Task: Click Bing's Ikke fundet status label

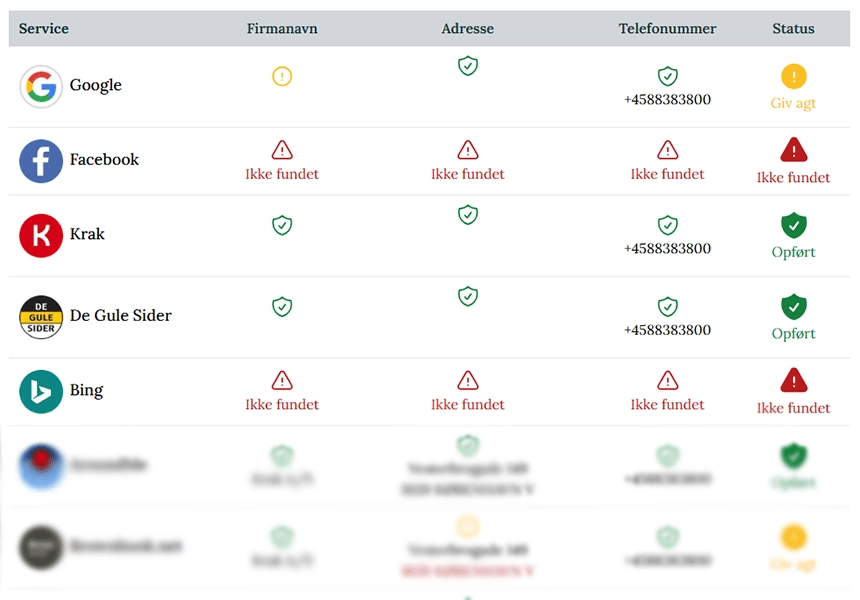Action: coord(794,408)
